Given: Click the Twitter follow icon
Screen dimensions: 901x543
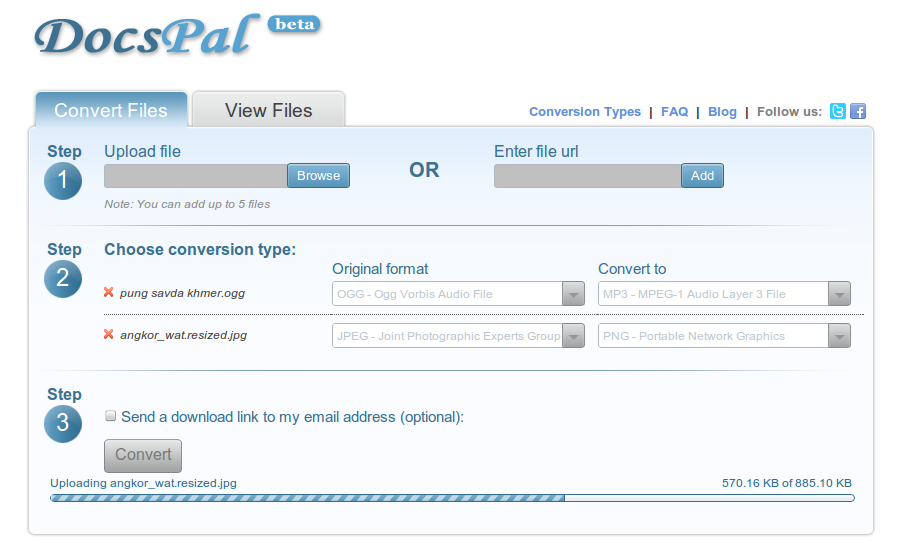Looking at the screenshot, I should click(838, 112).
